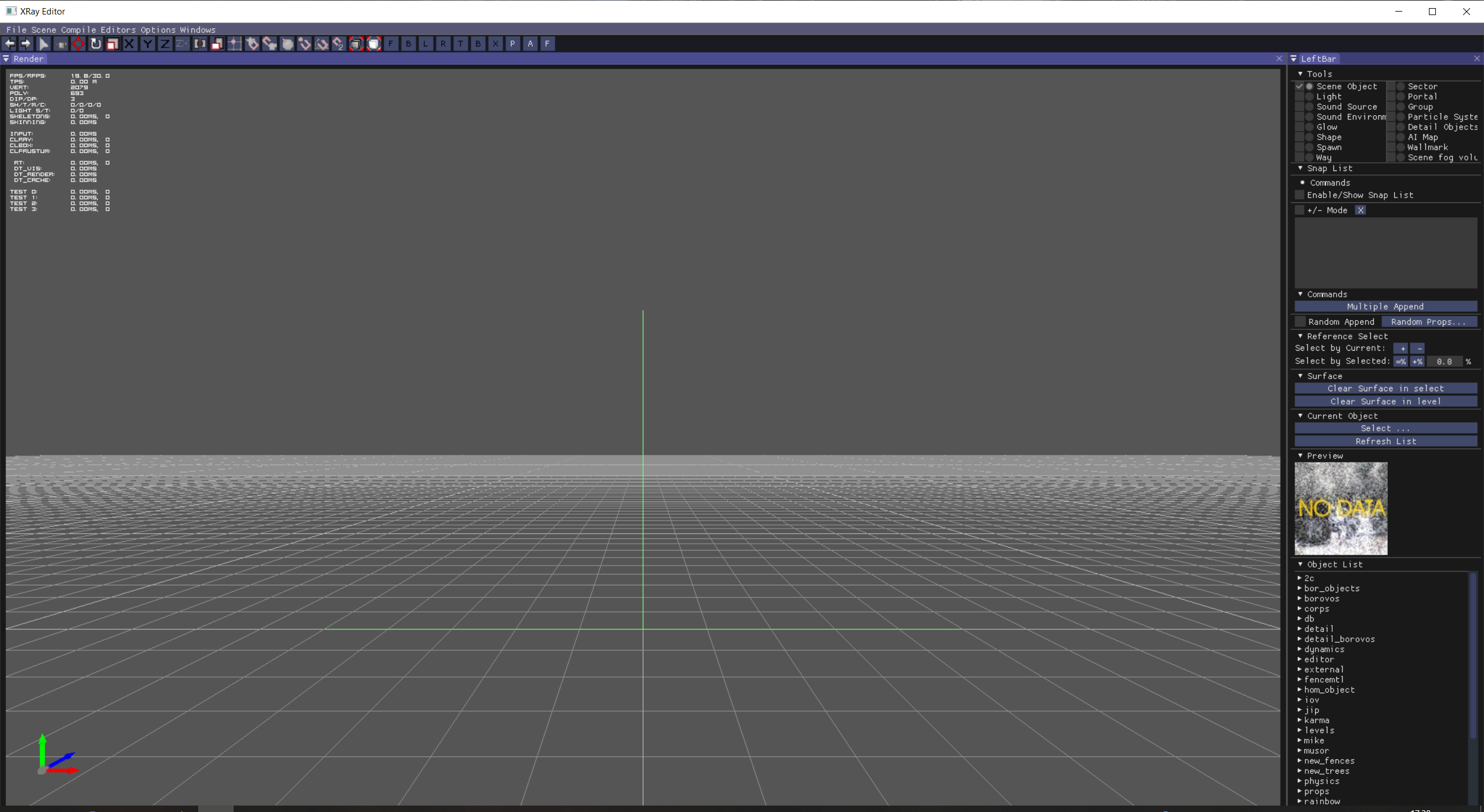This screenshot has width=1484, height=812.
Task: Toggle moving-object snap magnet icon
Action: point(270,43)
